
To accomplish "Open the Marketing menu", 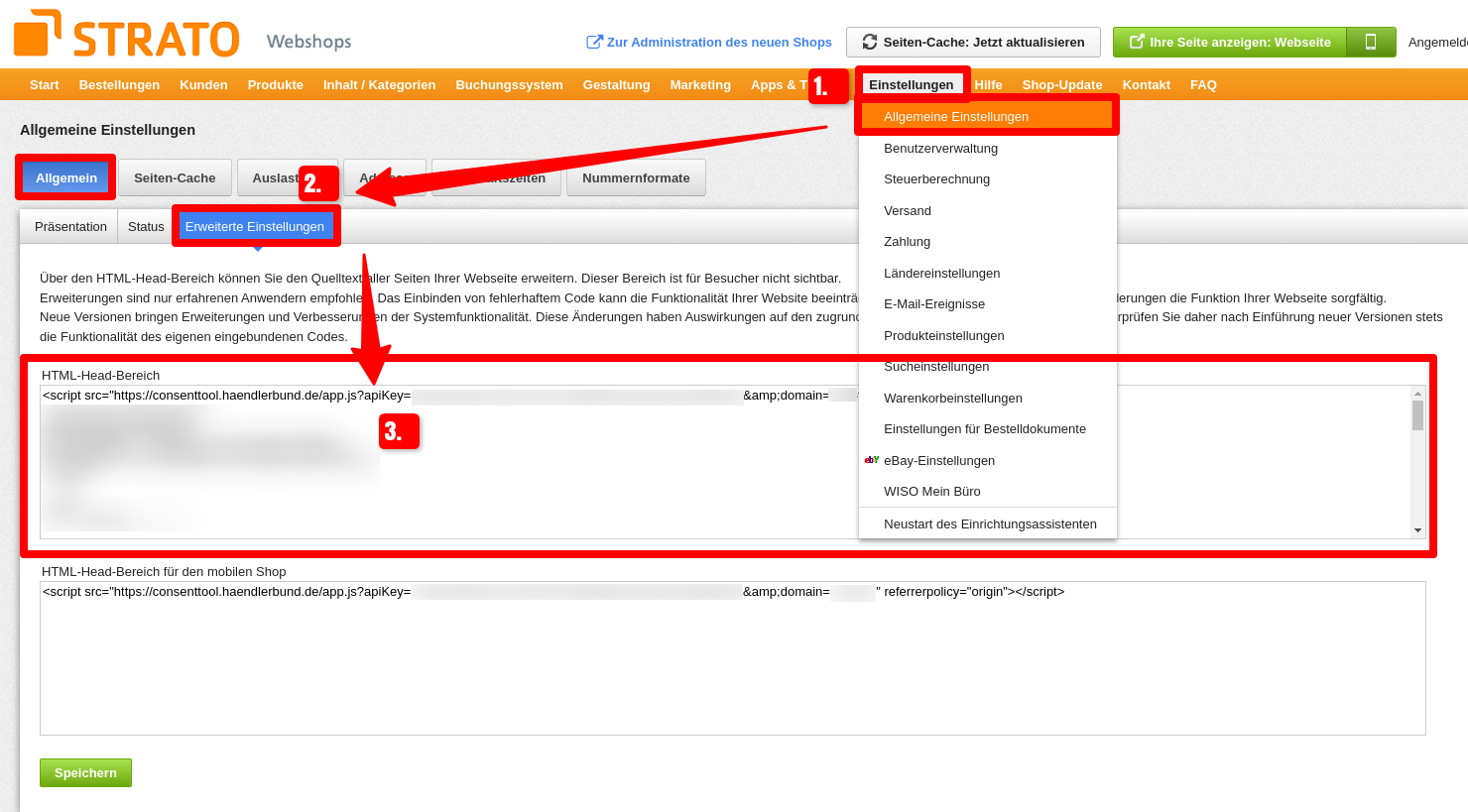I will [x=700, y=84].
